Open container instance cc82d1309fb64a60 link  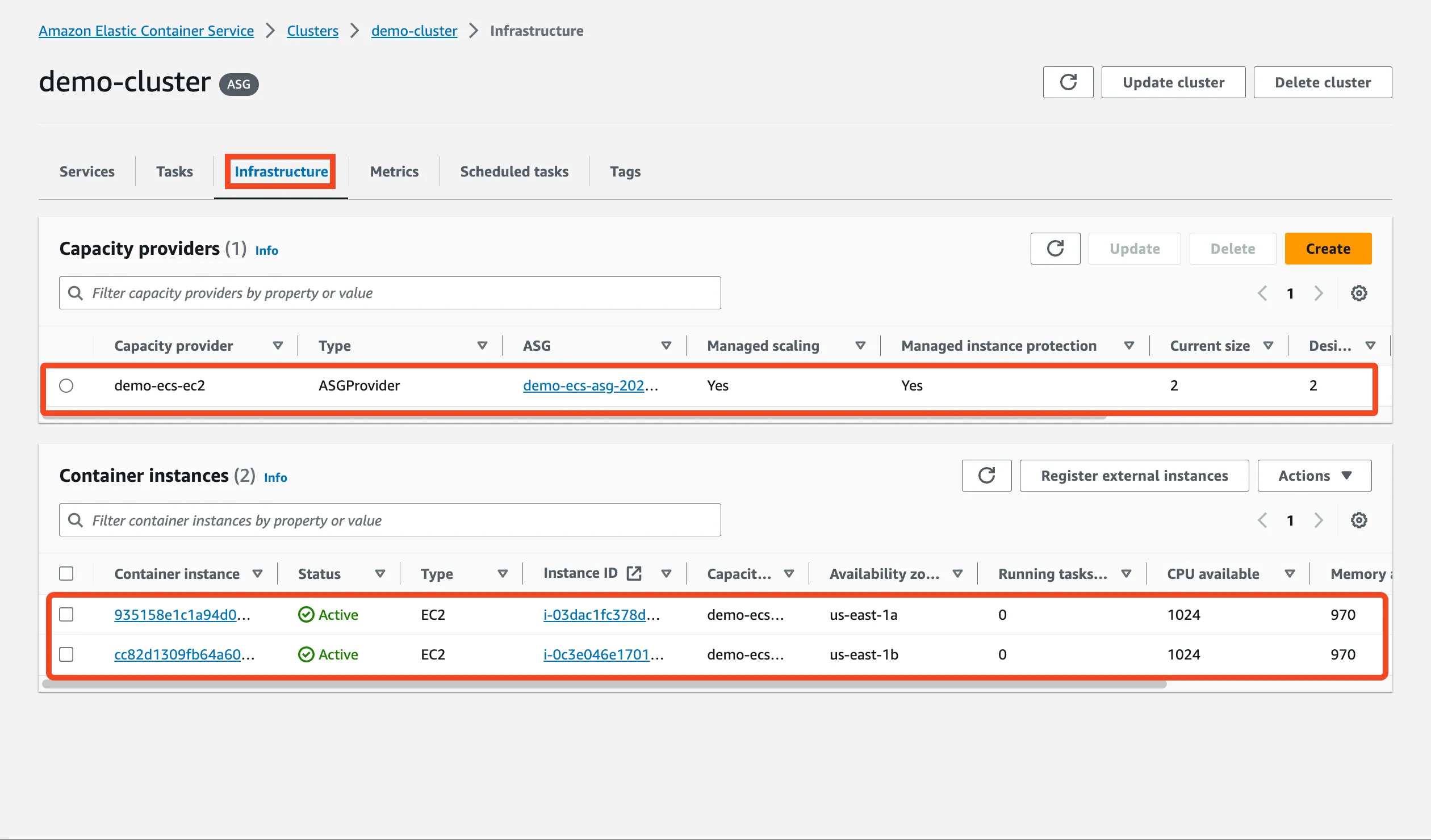click(185, 654)
